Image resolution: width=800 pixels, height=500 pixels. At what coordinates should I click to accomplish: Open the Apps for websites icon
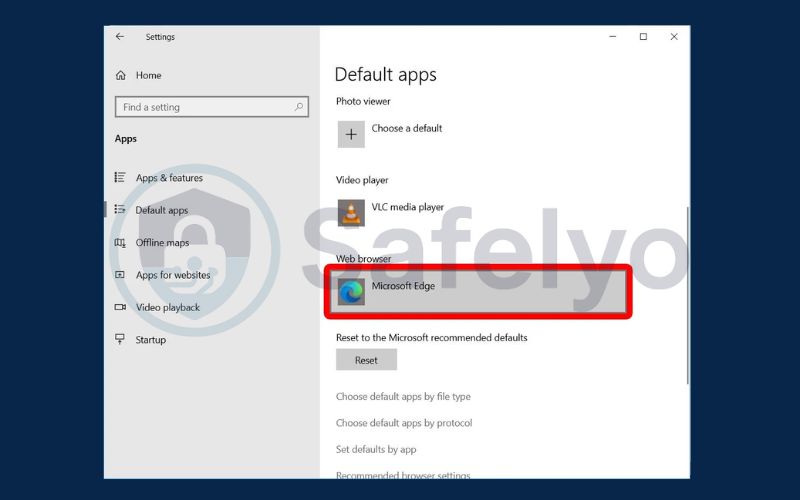120,274
